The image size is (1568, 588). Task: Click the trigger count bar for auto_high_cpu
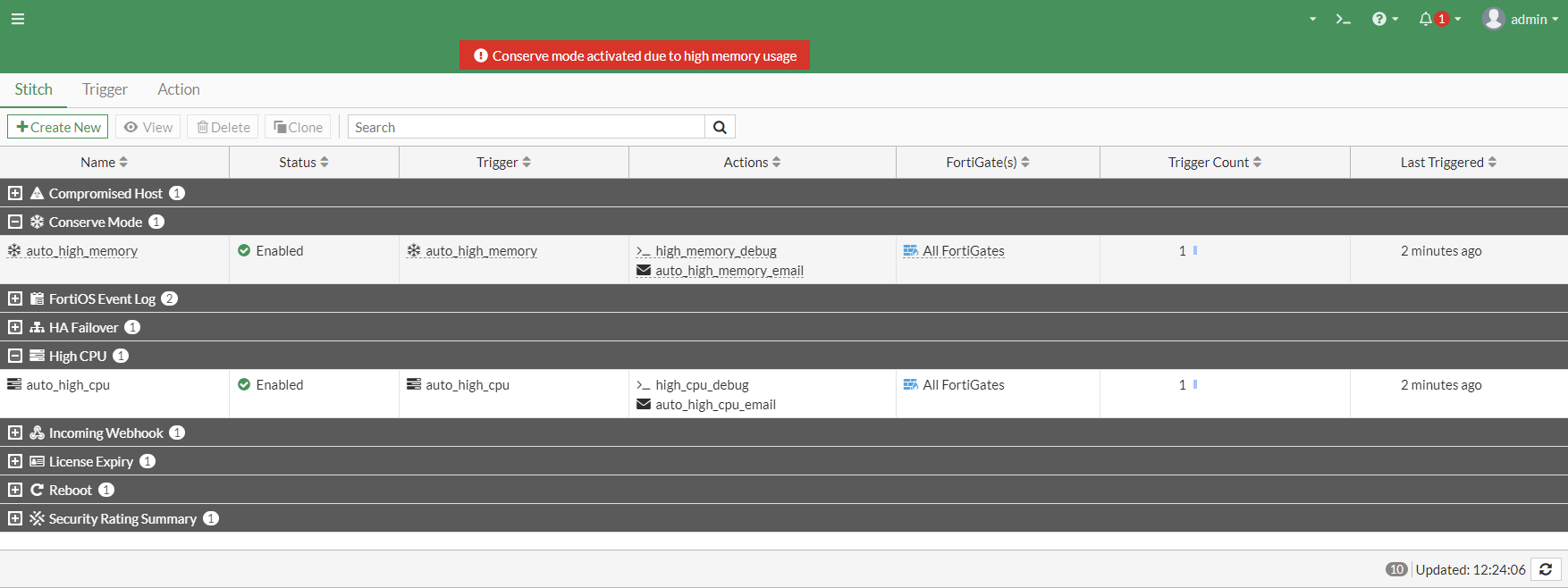[x=1195, y=384]
